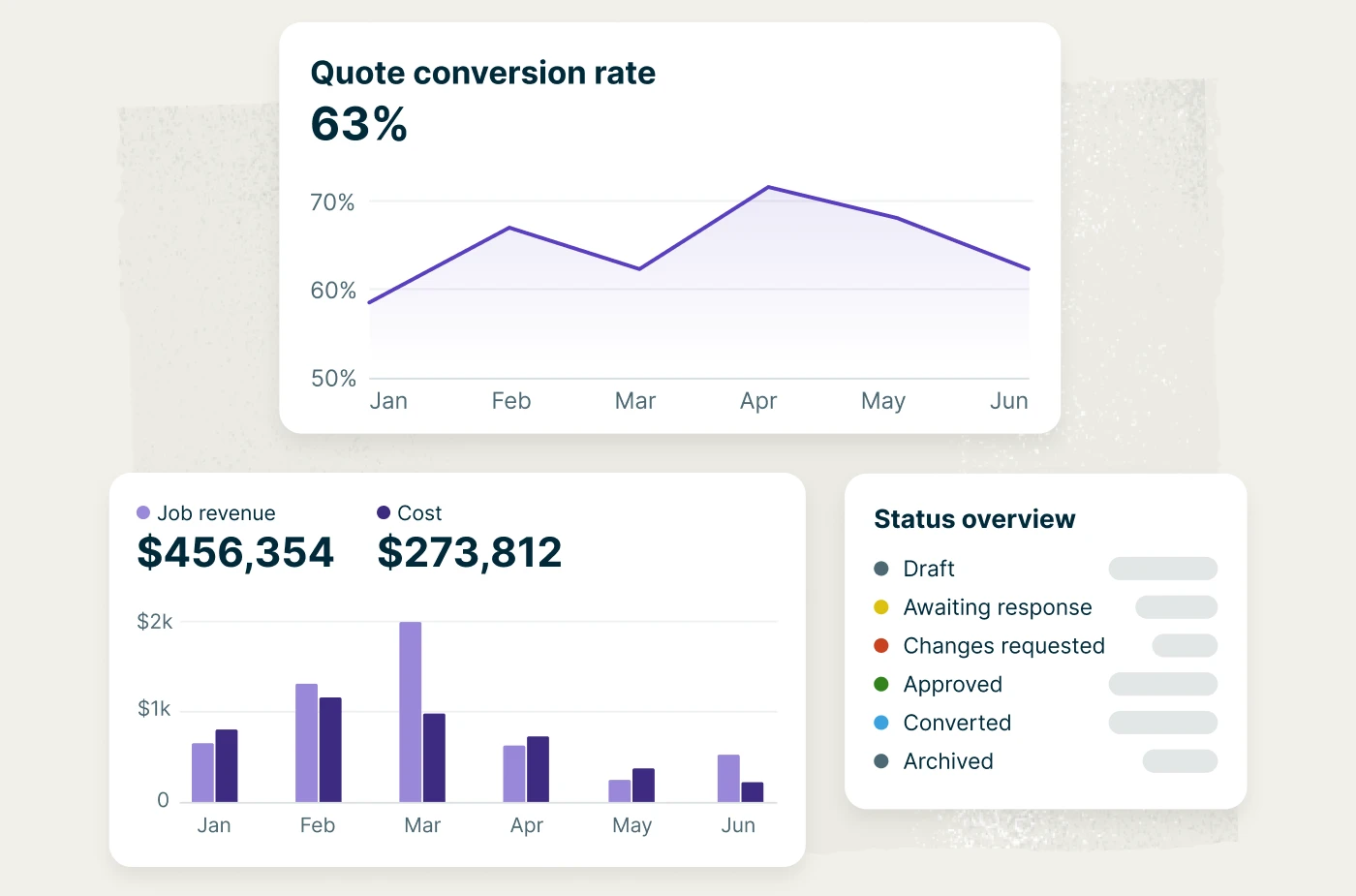Click the March job revenue bar
Viewport: 1356px width, 896px height.
[411, 712]
